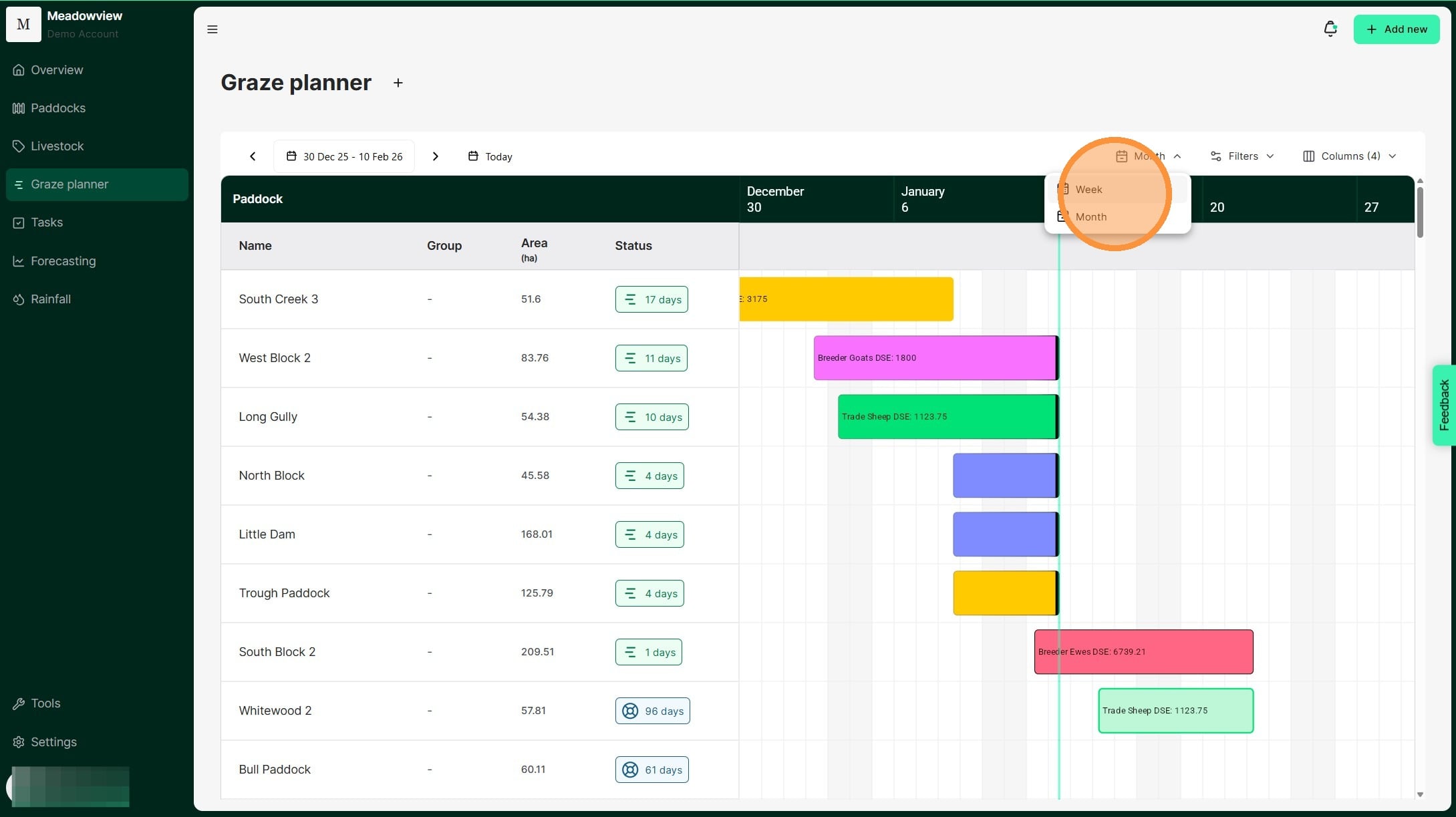The height and width of the screenshot is (817, 1456).
Task: Toggle the hamburger sidebar menu icon
Action: [212, 29]
